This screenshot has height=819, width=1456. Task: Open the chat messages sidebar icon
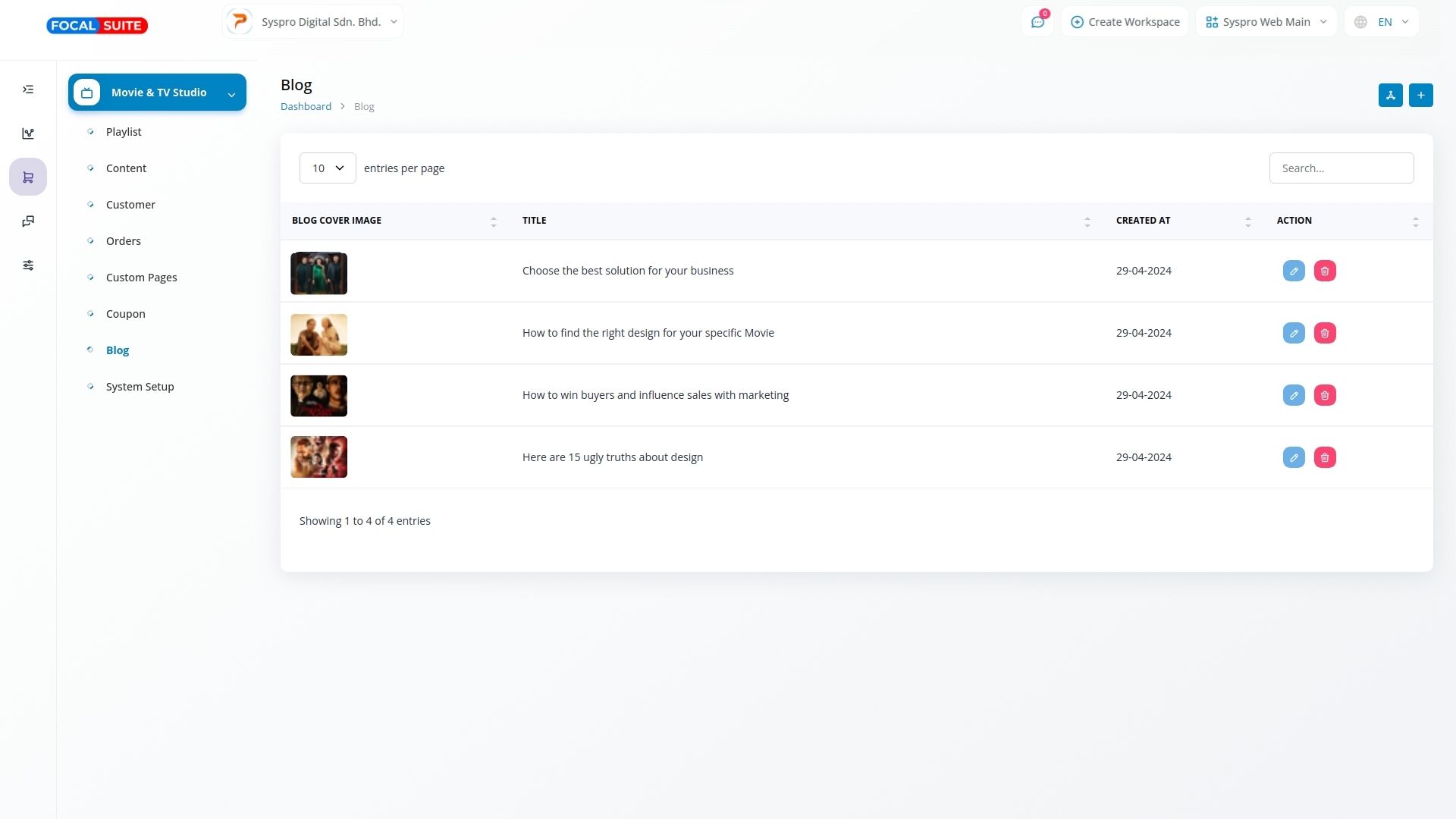click(x=28, y=221)
